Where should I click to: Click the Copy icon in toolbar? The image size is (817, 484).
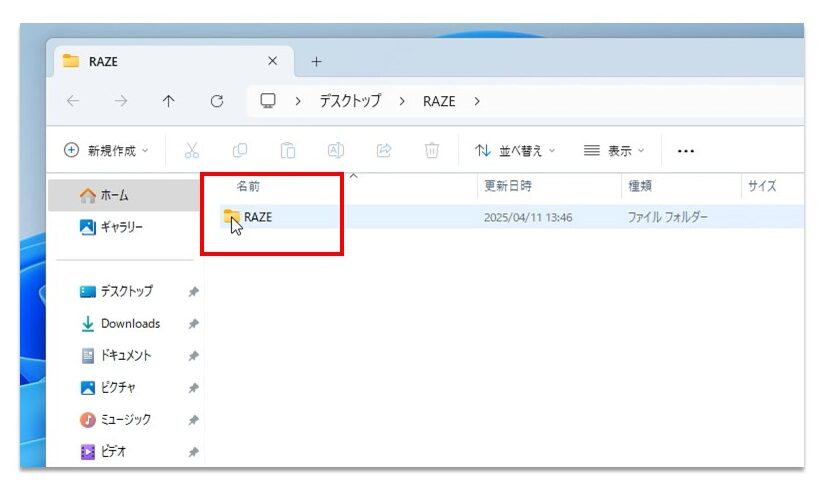click(x=240, y=150)
